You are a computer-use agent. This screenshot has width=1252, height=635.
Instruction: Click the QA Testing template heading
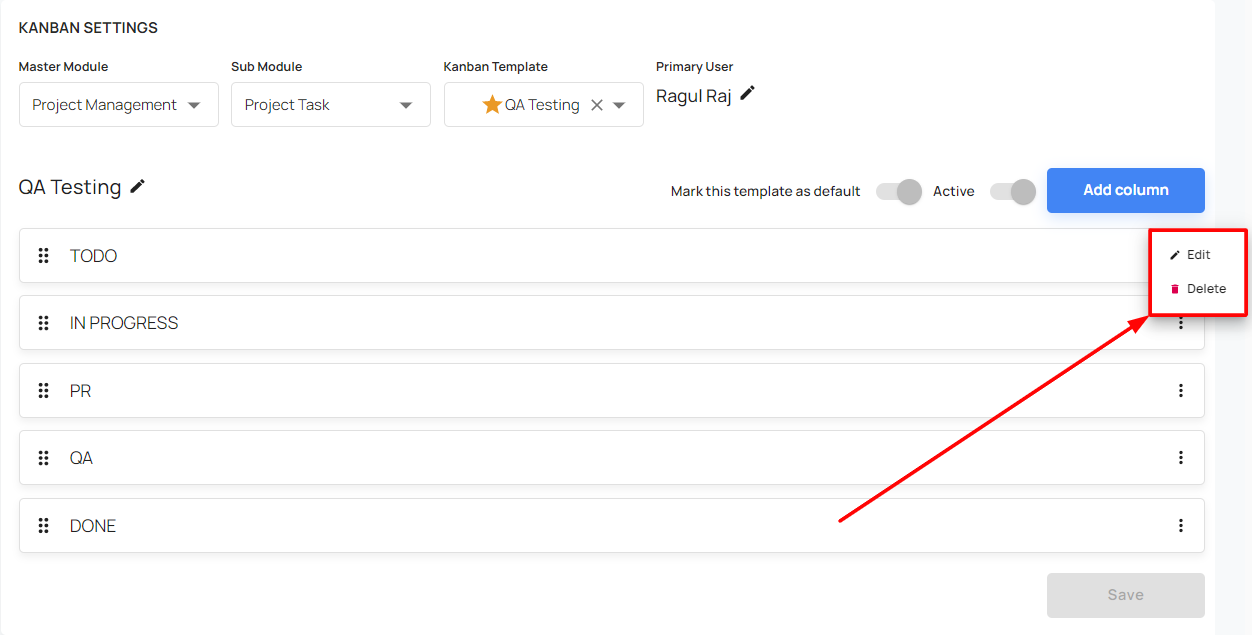pos(70,187)
